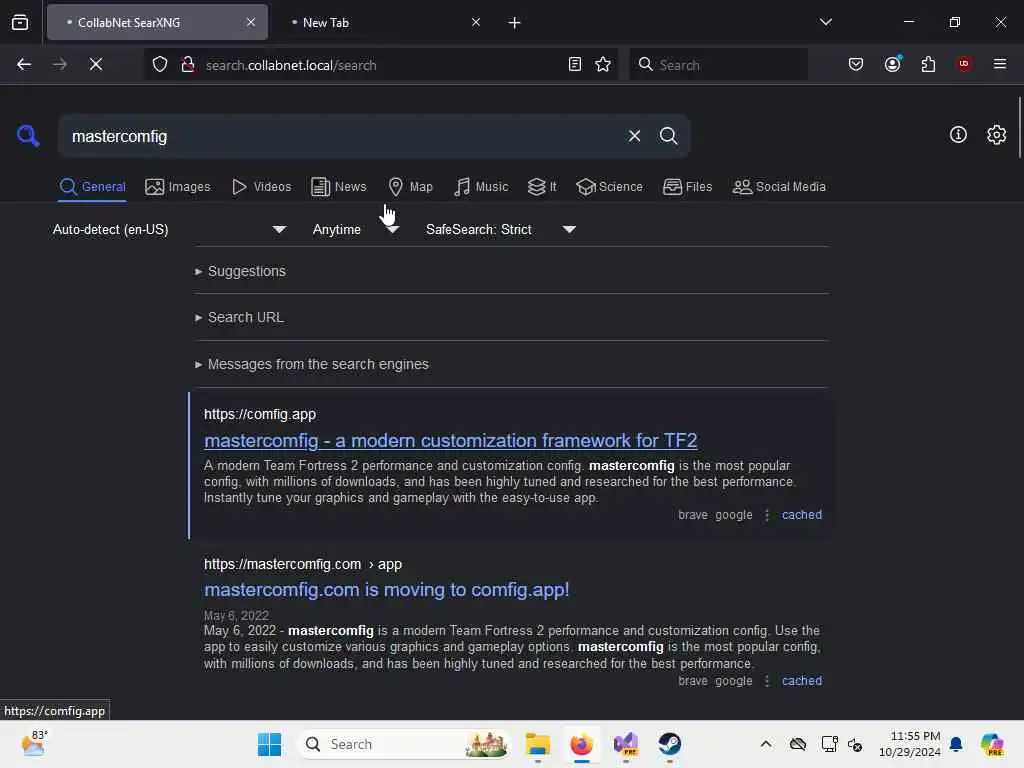Open tracking protection shield icon
This screenshot has height=768, width=1024.
click(160, 65)
